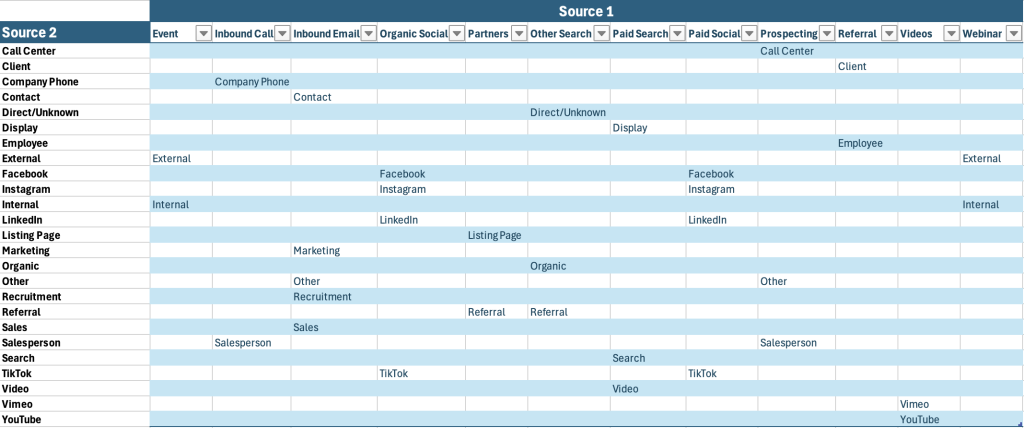Open the Paid Social filter dropdown
Viewport: 1024px width, 428px height.
[750, 33]
